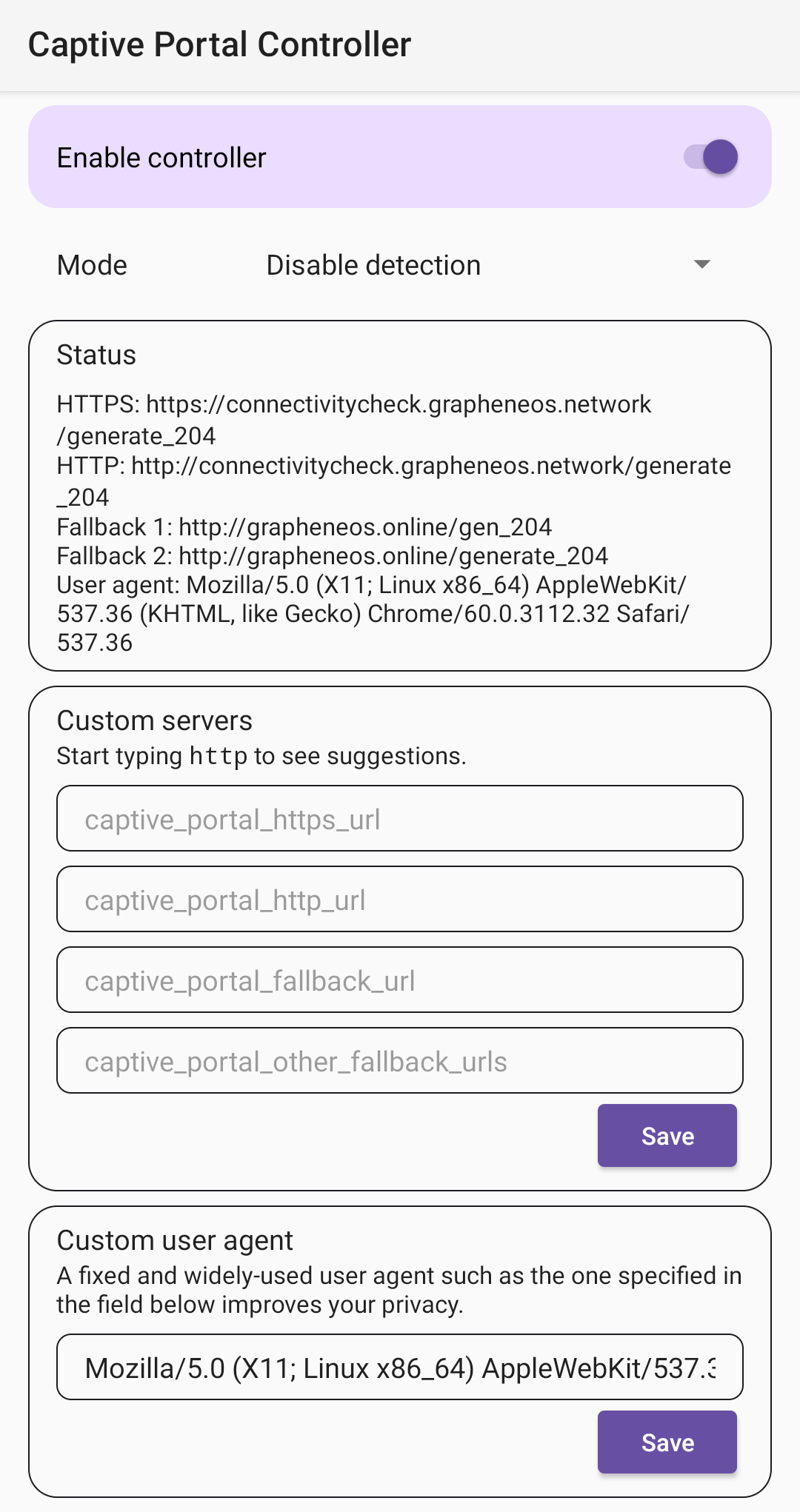This screenshot has width=800, height=1512.
Task: Click the Status panel heading
Action: click(x=96, y=355)
